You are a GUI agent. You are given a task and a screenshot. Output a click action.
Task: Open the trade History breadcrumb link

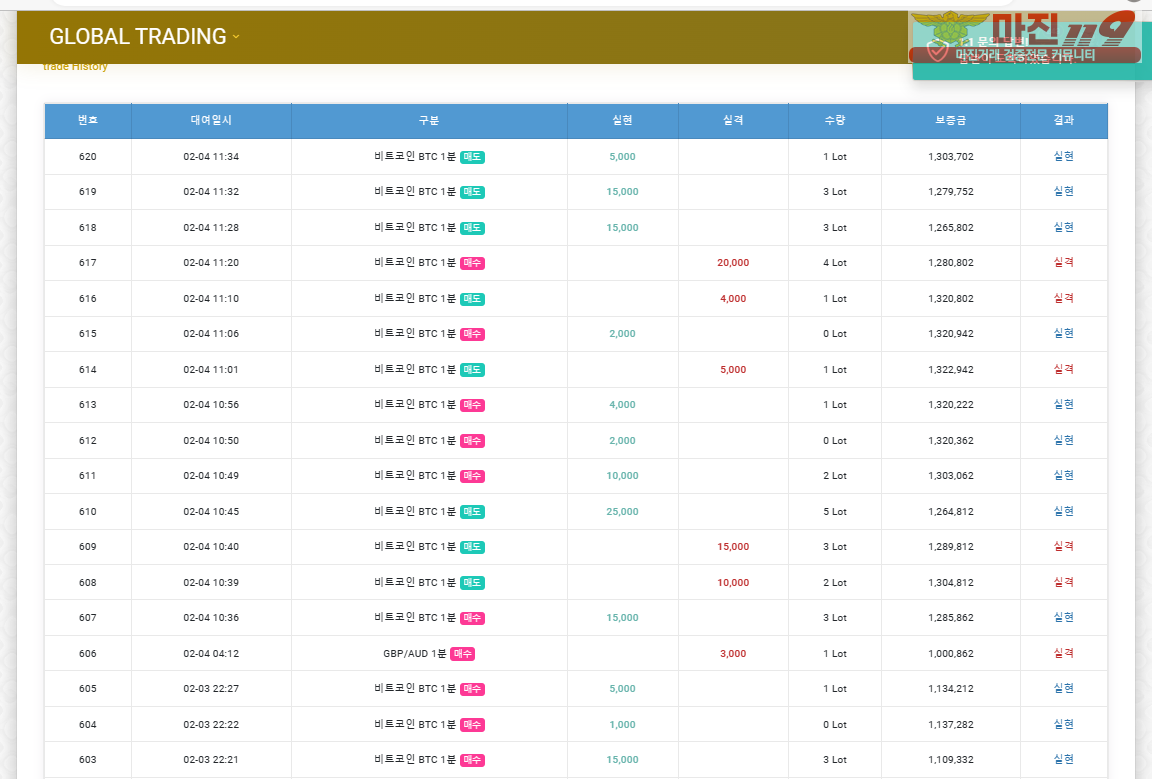[75, 67]
